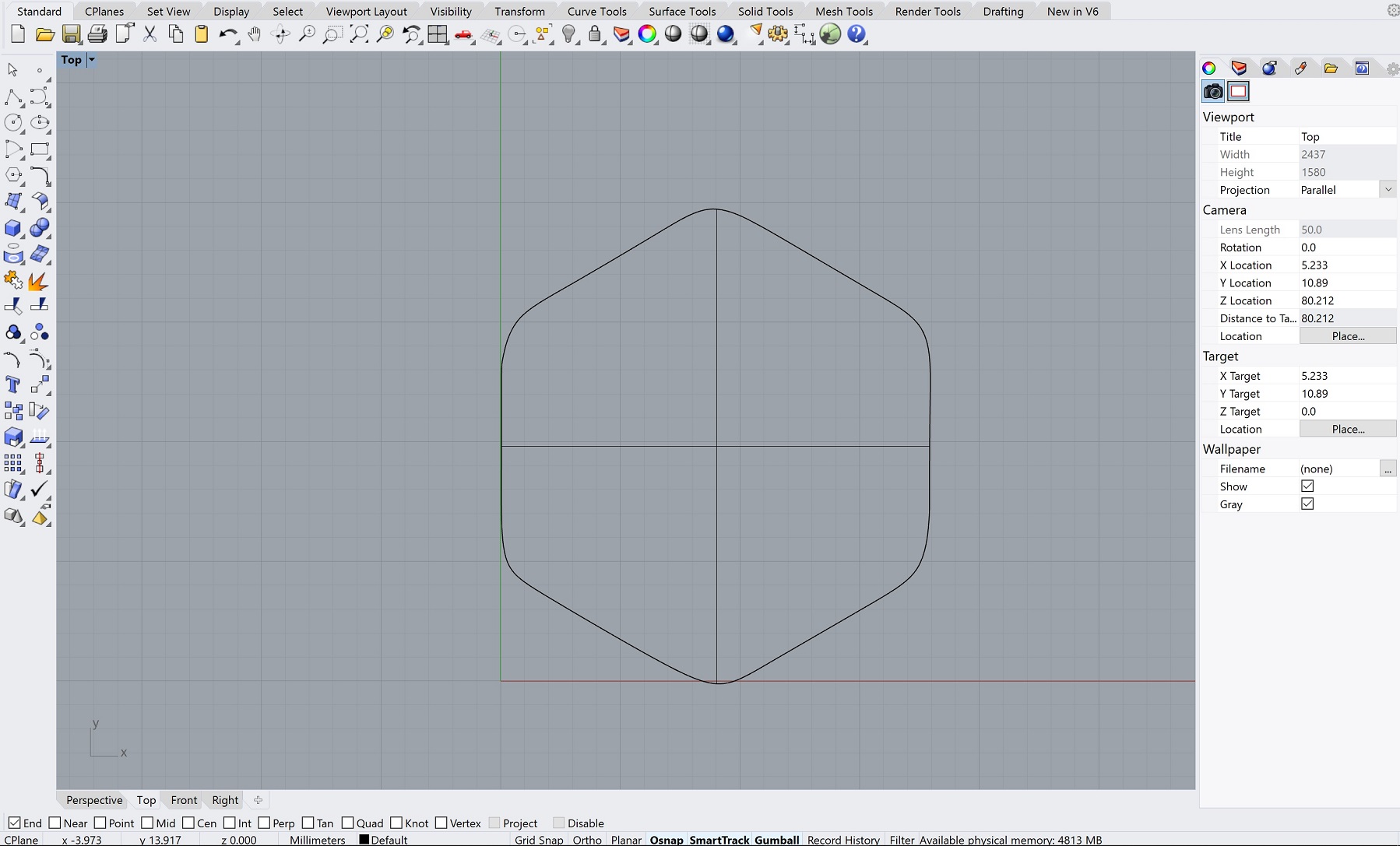Toggle the End osnap checkbox
This screenshot has height=846, width=1400.
point(14,823)
